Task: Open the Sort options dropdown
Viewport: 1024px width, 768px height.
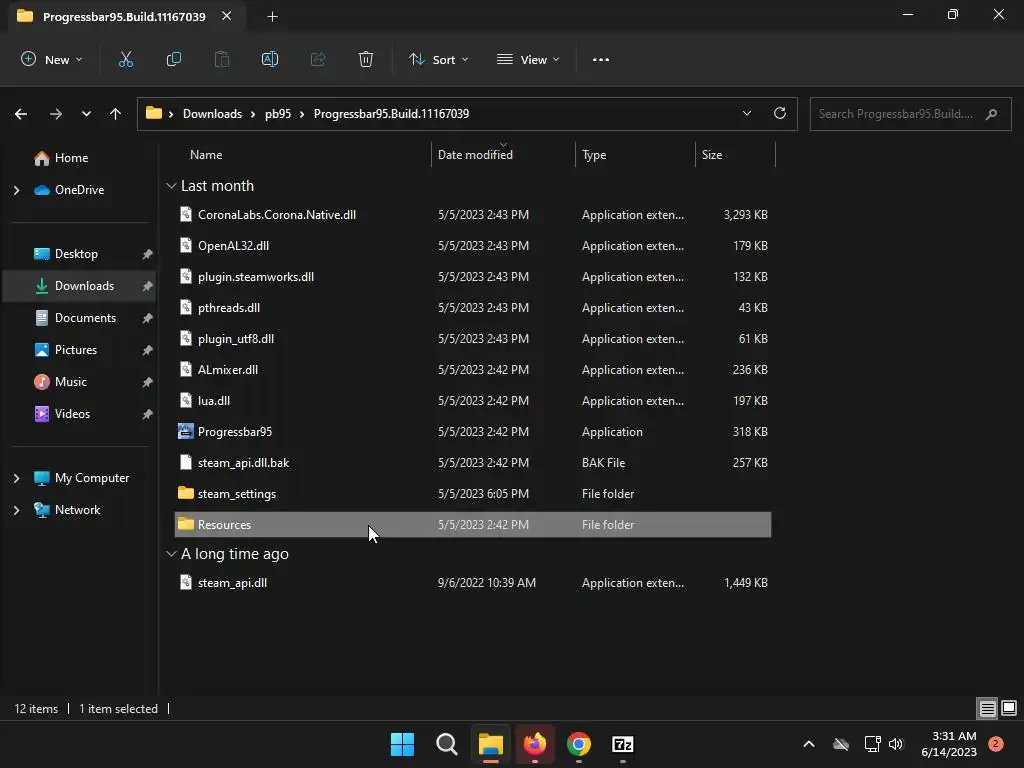Action: tap(438, 59)
